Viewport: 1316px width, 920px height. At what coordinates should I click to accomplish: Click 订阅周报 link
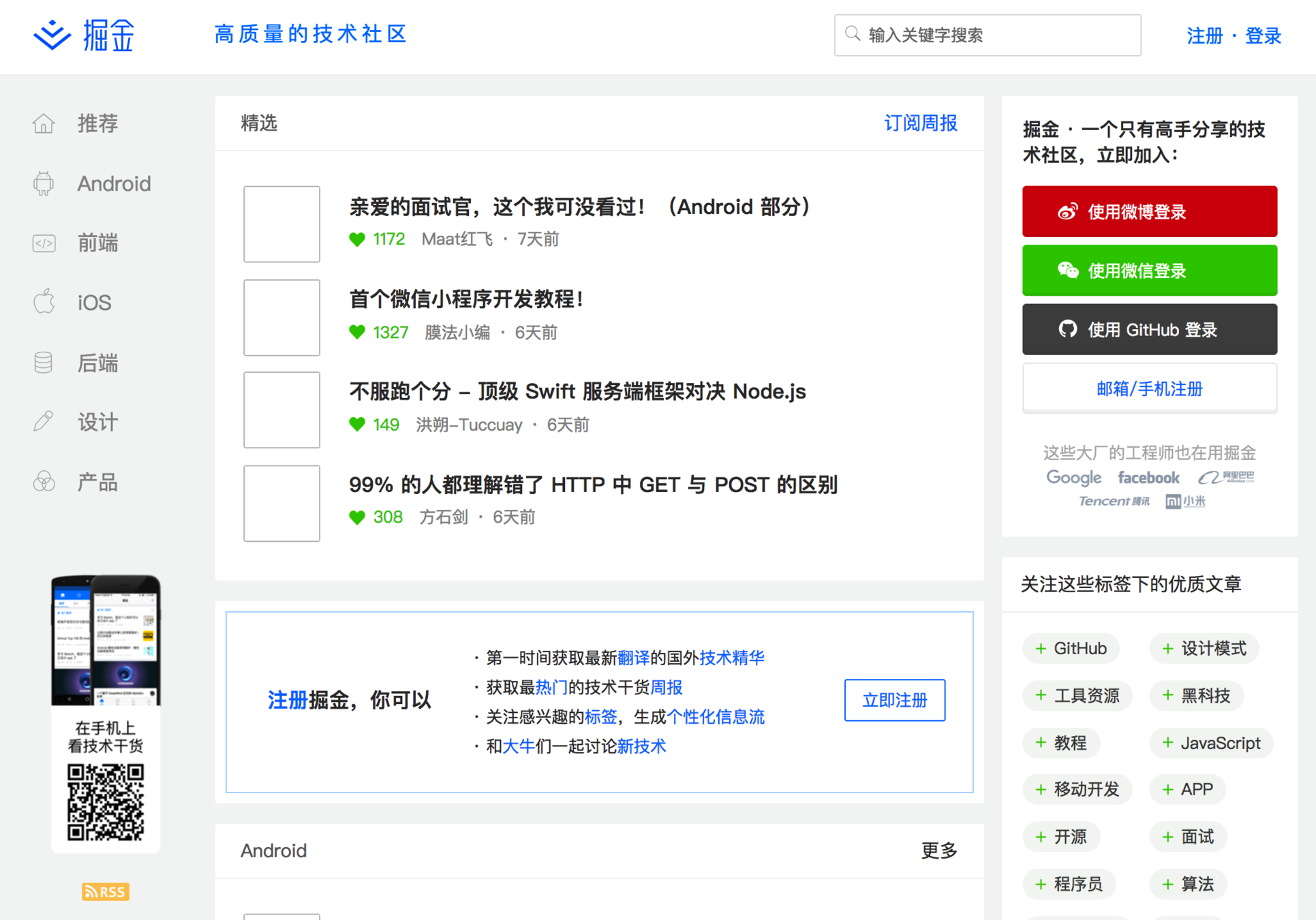pyautogui.click(x=920, y=123)
